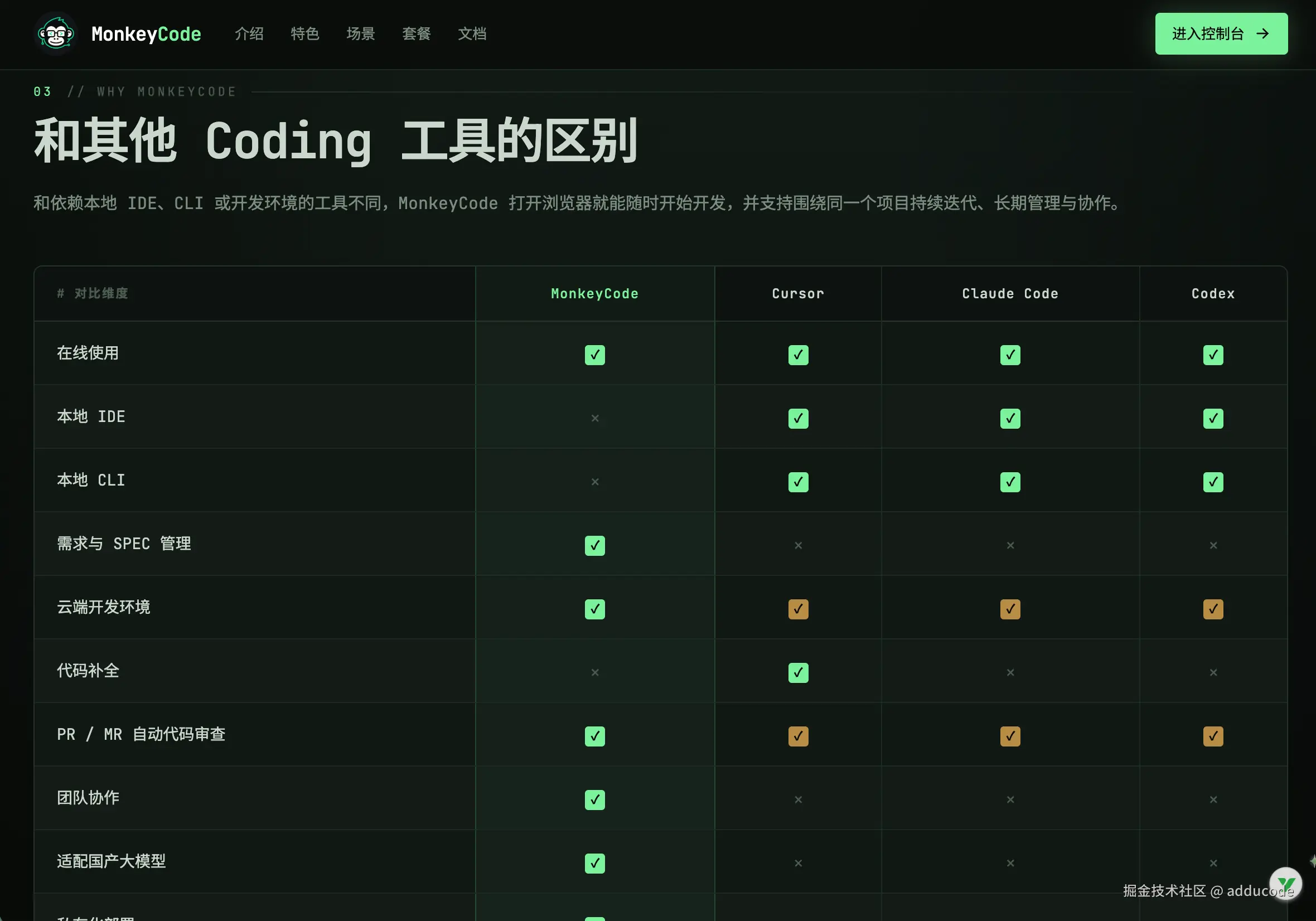Click the Codex column header
1316x921 pixels.
(1213, 294)
